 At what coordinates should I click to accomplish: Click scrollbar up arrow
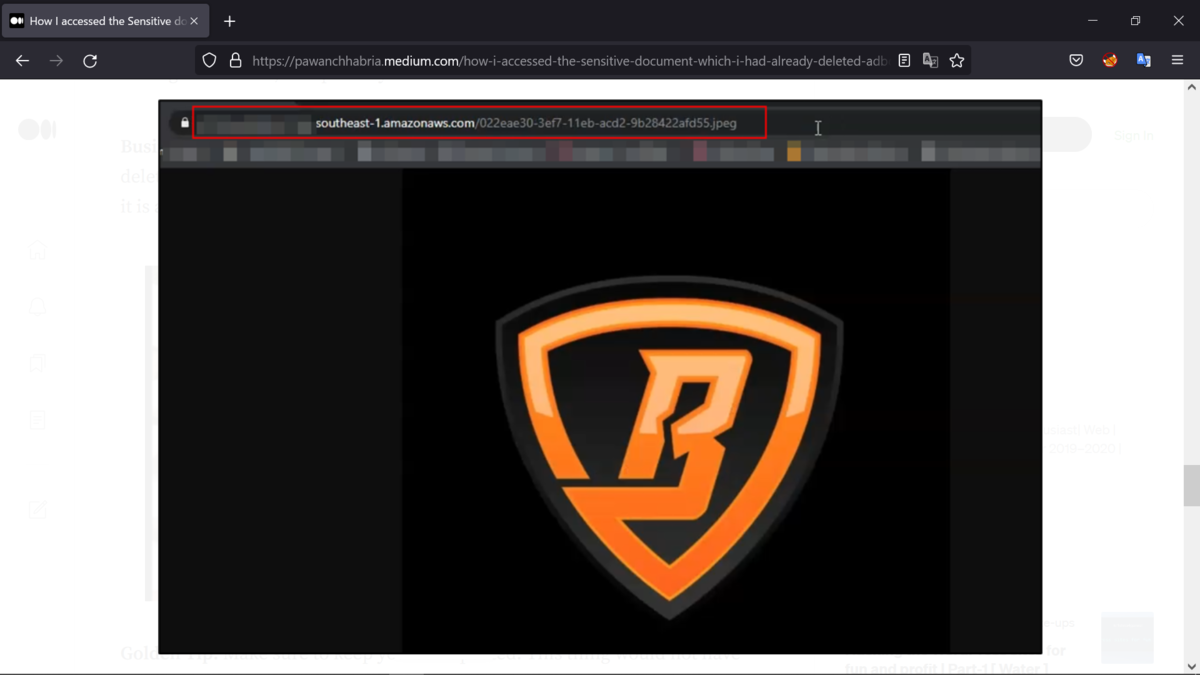tap(1191, 88)
